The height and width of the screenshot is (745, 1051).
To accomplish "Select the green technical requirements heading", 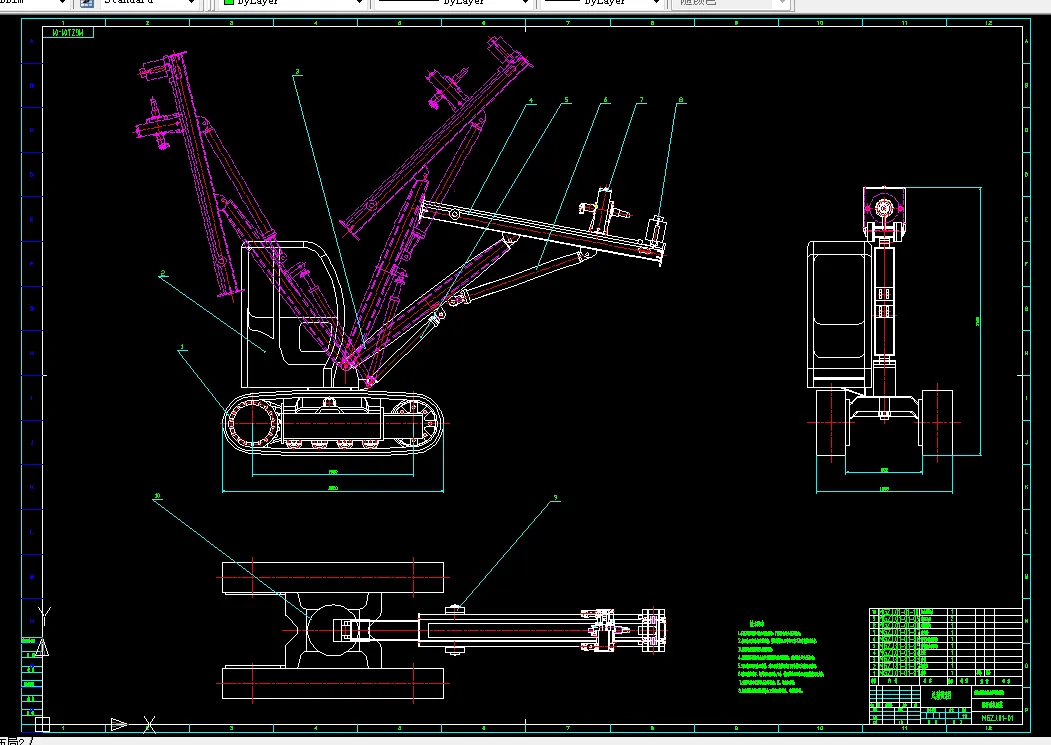I will tap(757, 624).
